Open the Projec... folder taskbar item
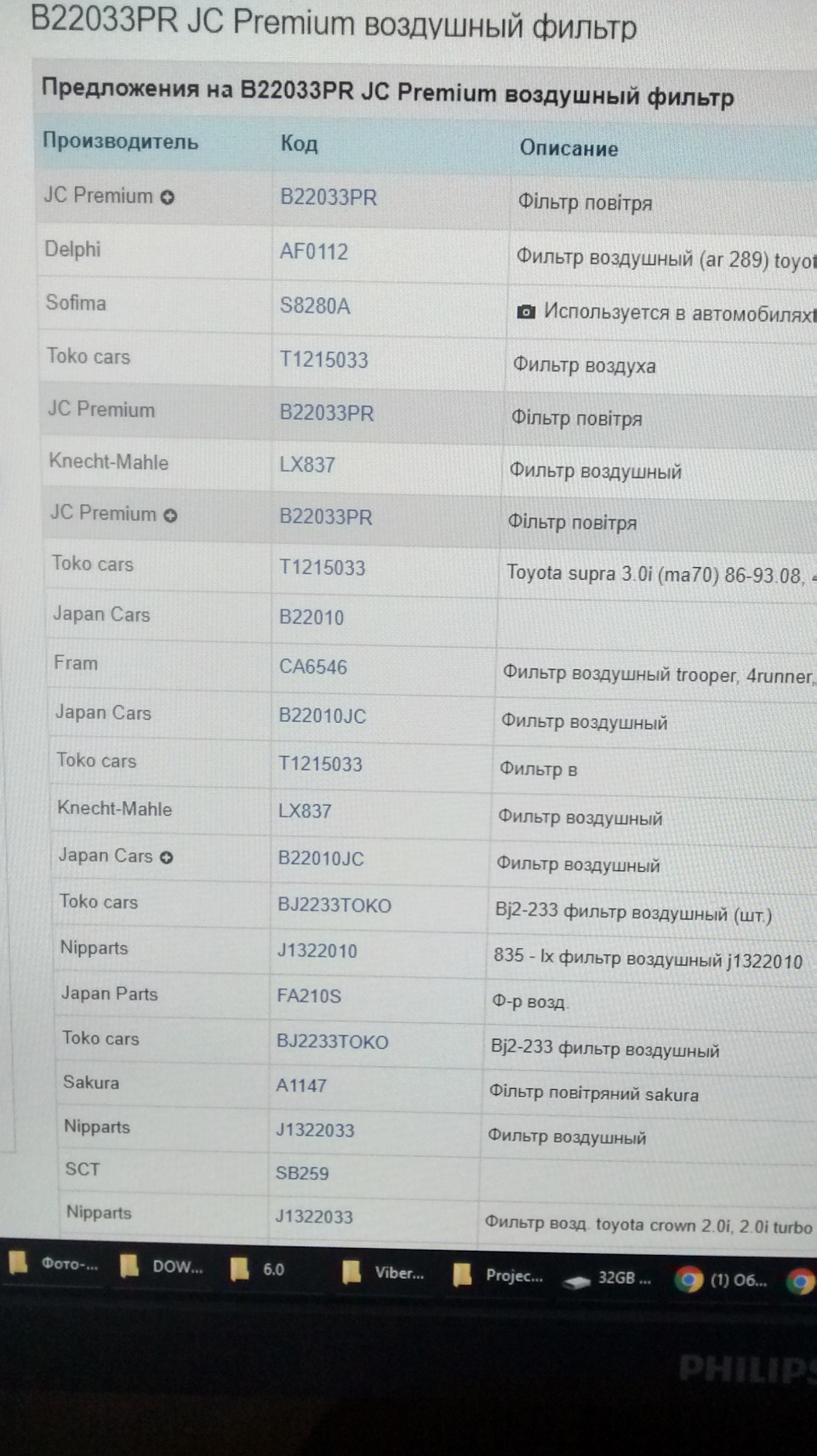The image size is (817, 1456). [499, 1275]
